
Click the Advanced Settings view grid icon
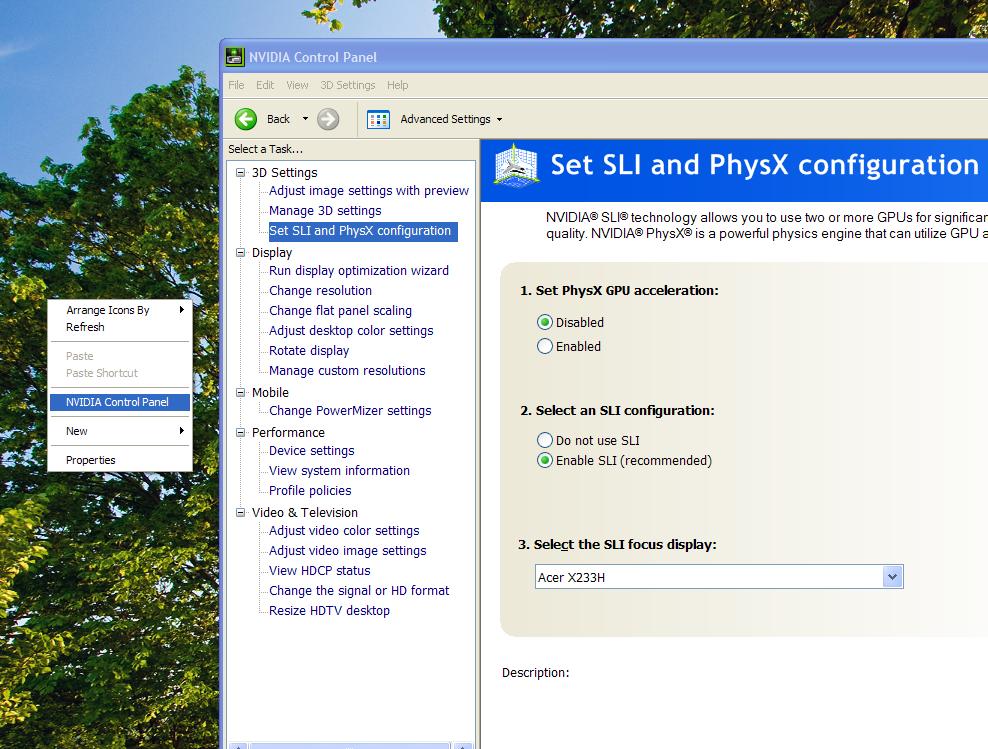point(378,119)
